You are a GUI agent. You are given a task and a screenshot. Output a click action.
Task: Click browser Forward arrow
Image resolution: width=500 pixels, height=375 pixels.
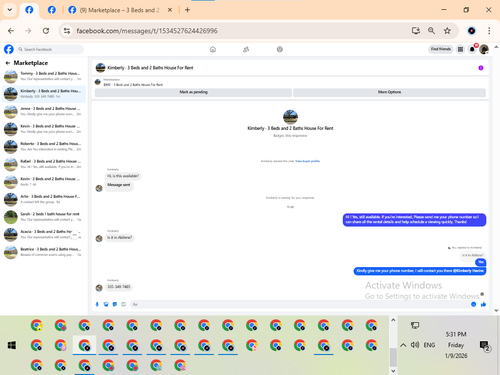click(x=28, y=31)
